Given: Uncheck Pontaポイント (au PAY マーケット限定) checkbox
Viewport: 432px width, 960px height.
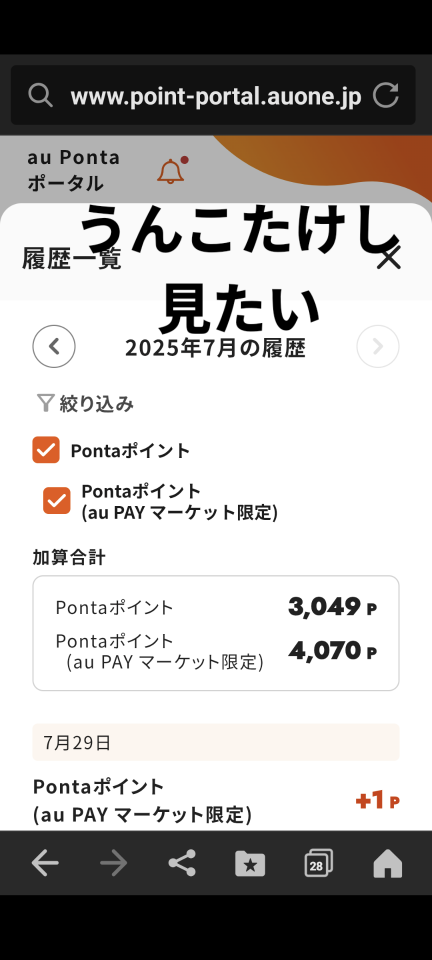Looking at the screenshot, I should coord(56,500).
